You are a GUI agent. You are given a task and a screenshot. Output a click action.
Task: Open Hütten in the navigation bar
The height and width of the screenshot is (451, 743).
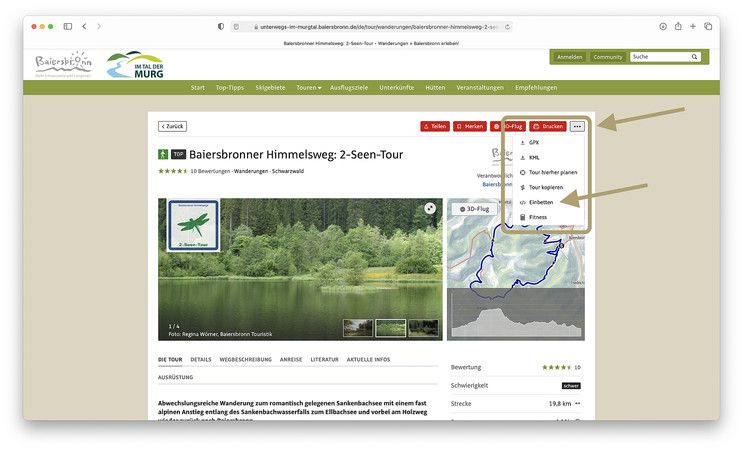tap(435, 88)
